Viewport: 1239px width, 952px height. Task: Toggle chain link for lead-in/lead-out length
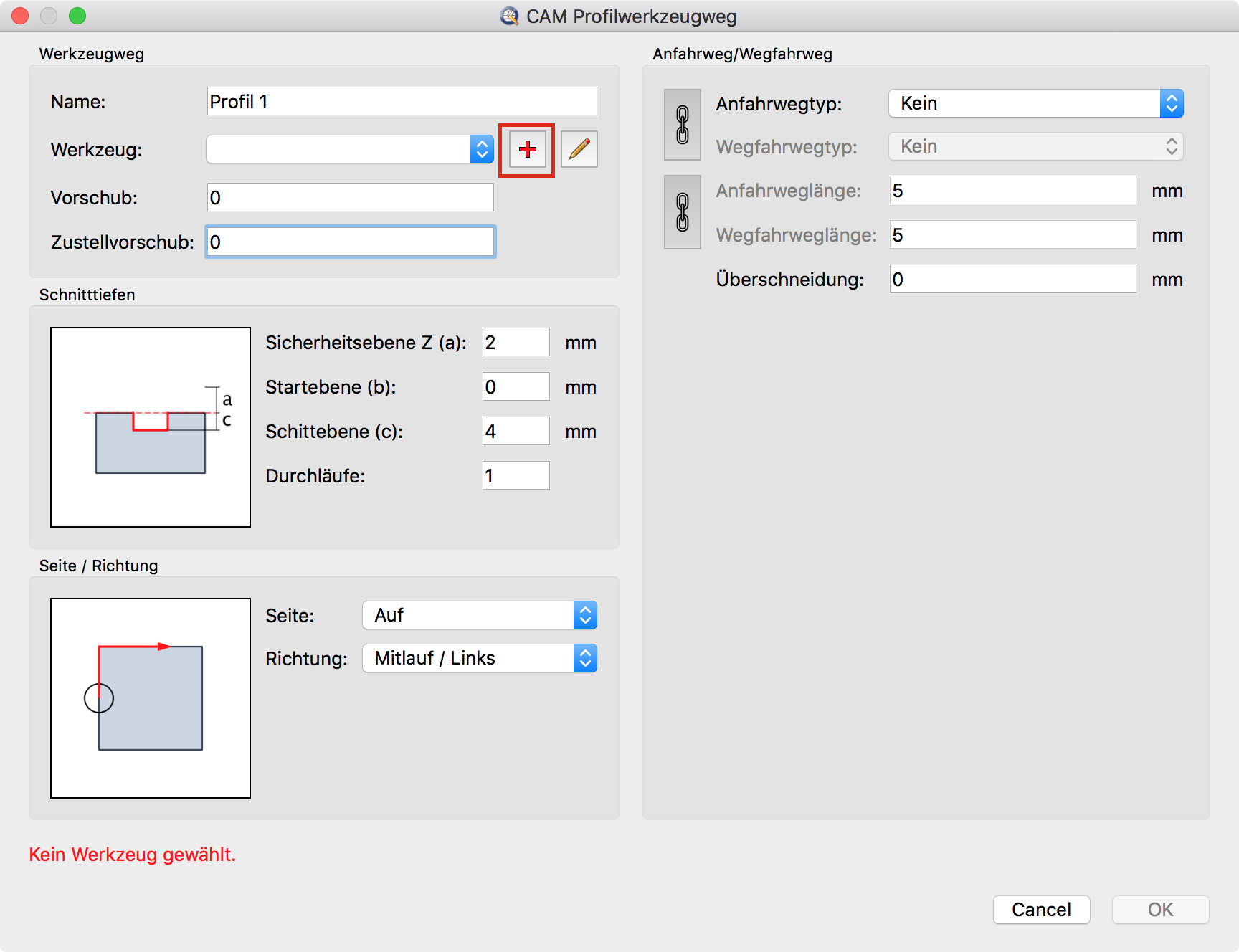tap(683, 212)
